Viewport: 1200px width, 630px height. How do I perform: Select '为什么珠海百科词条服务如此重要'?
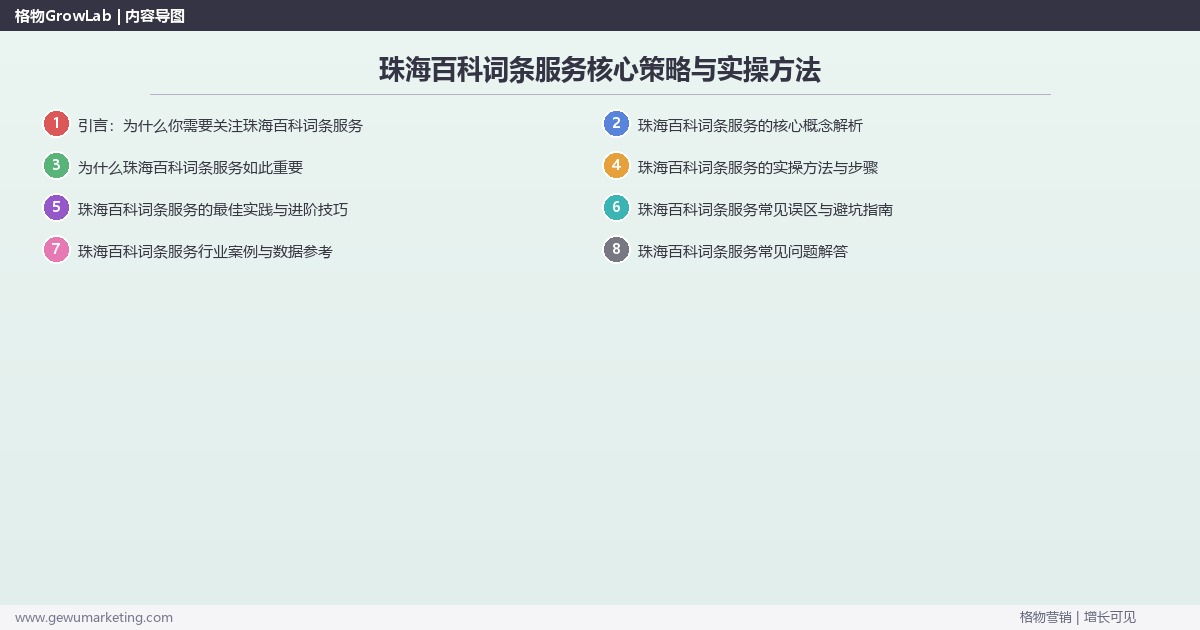coord(190,168)
